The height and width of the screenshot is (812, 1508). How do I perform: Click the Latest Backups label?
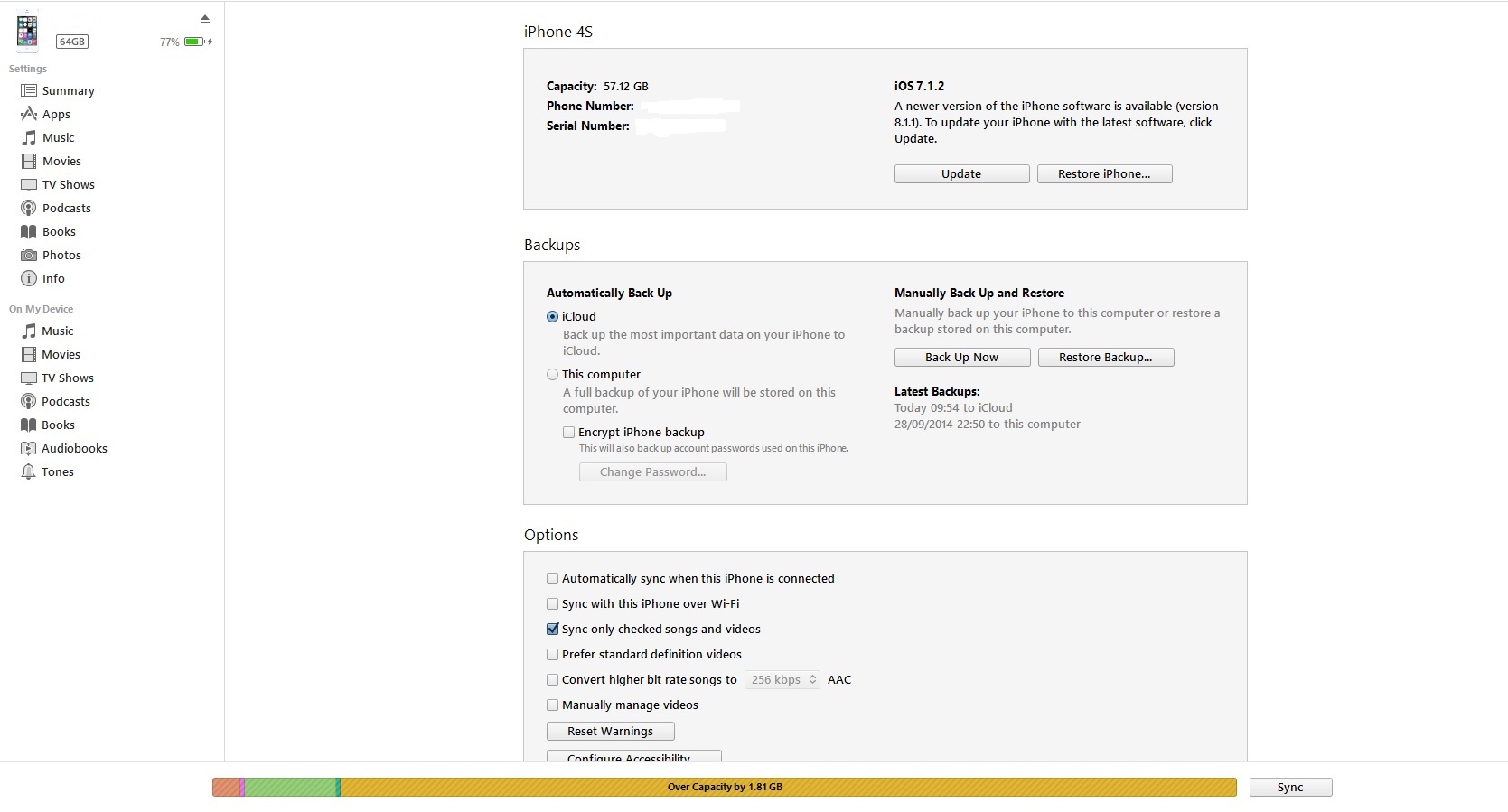937,392
